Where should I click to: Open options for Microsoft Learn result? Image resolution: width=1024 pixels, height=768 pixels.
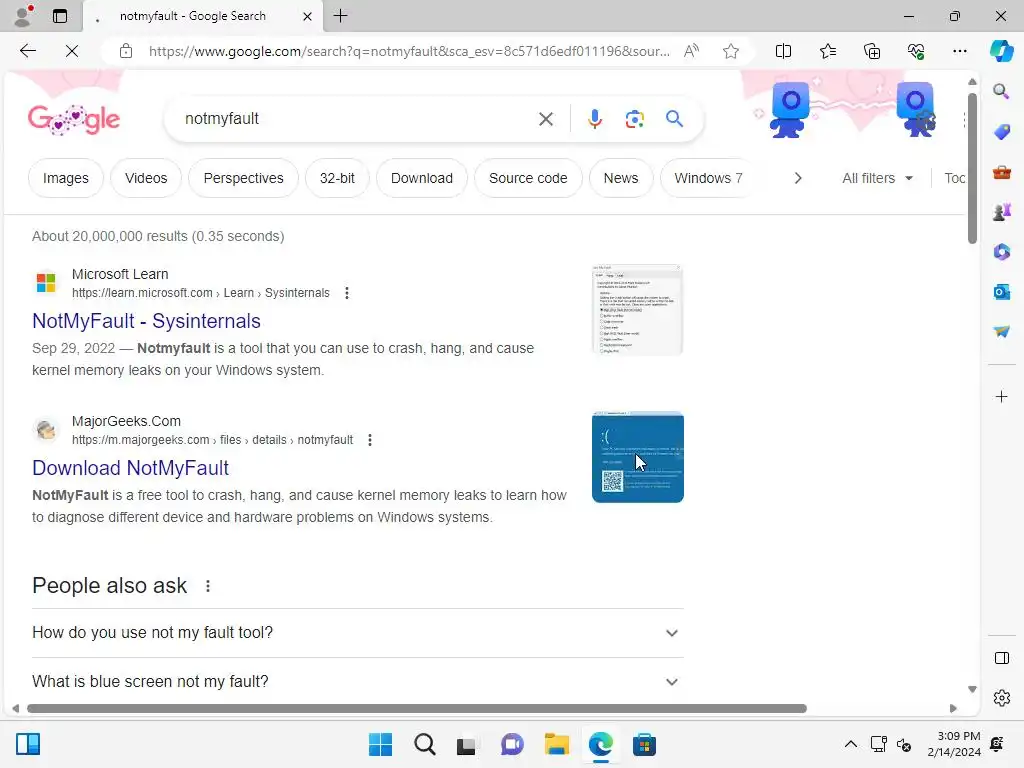click(347, 293)
